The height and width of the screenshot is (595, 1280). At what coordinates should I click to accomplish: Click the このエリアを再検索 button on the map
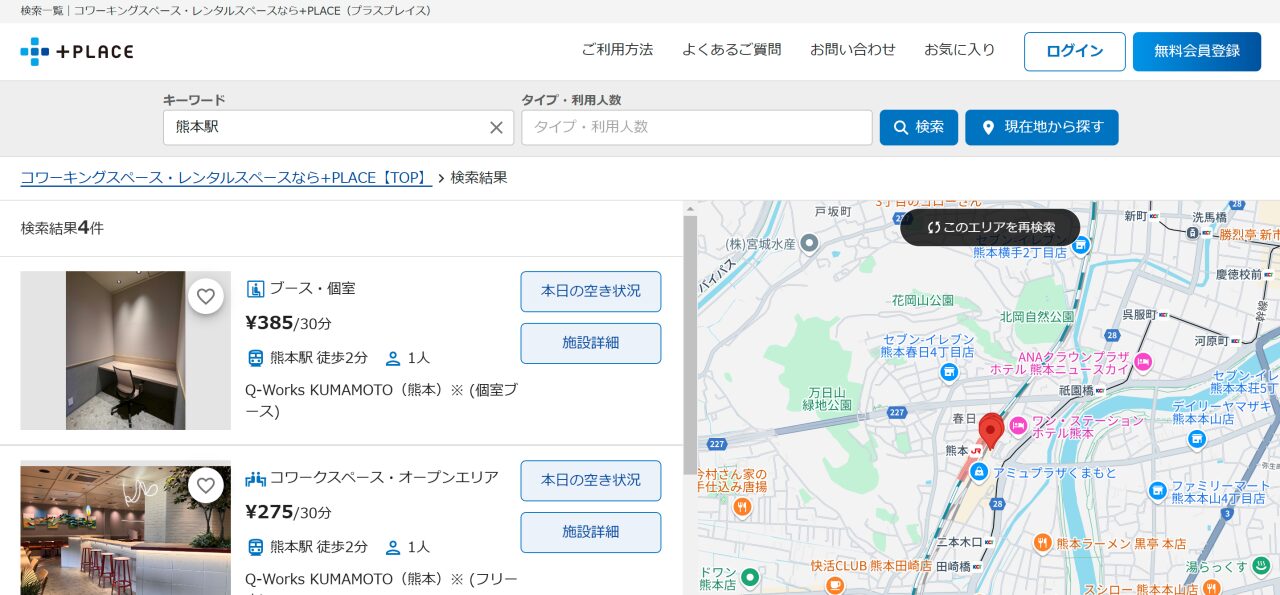point(990,228)
